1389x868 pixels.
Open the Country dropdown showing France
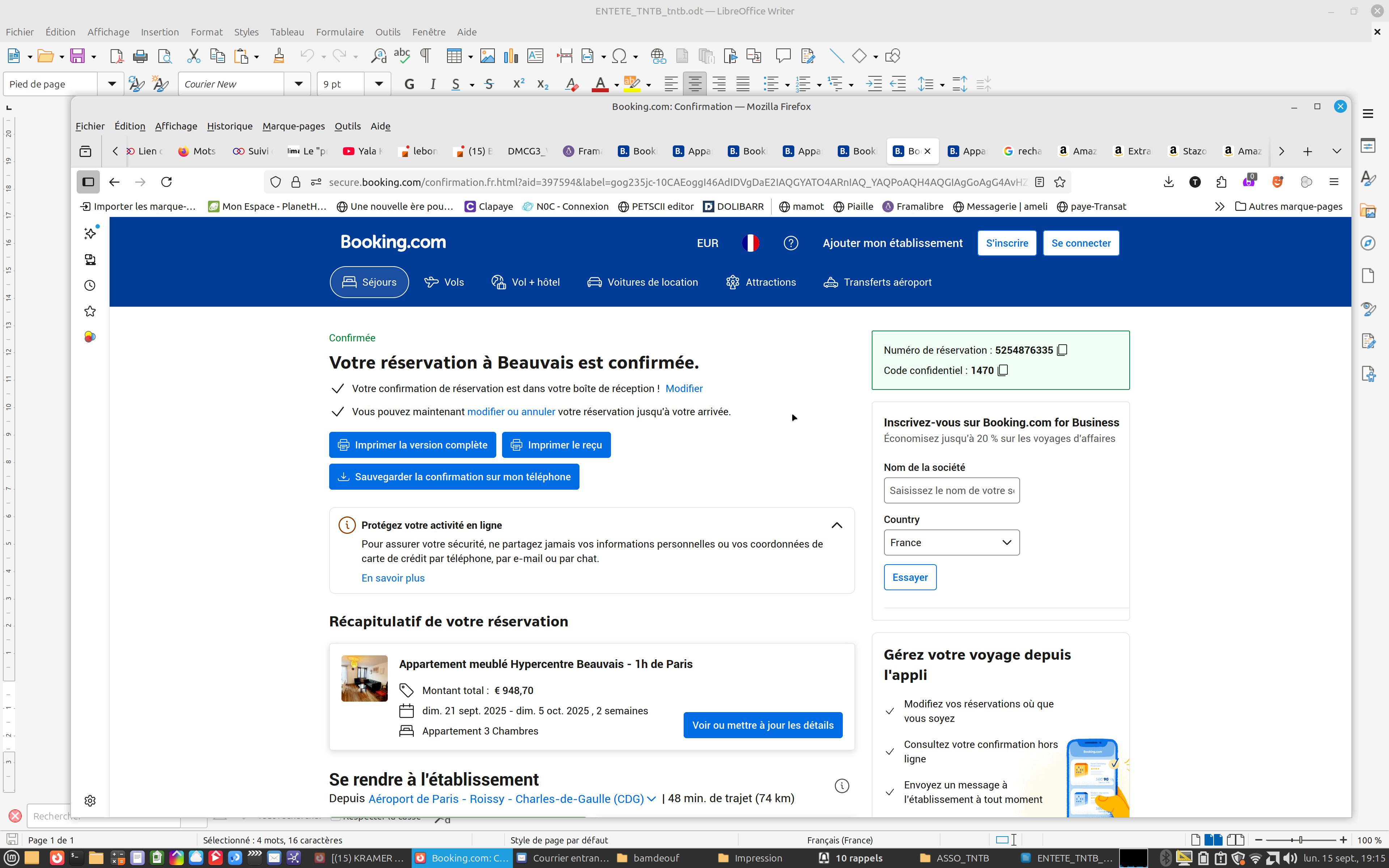tap(951, 542)
